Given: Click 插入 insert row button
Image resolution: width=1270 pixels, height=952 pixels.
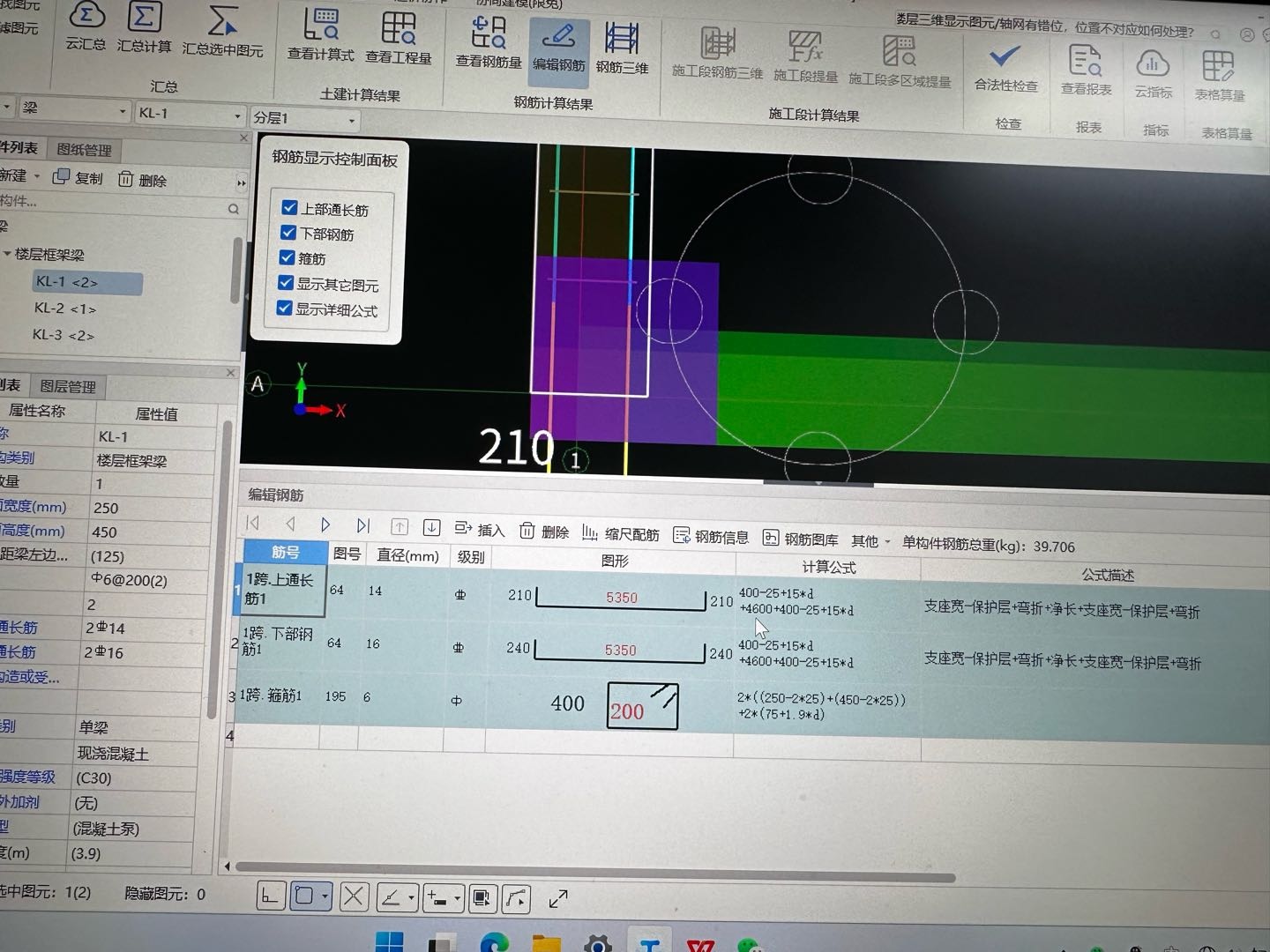Looking at the screenshot, I should click(480, 529).
